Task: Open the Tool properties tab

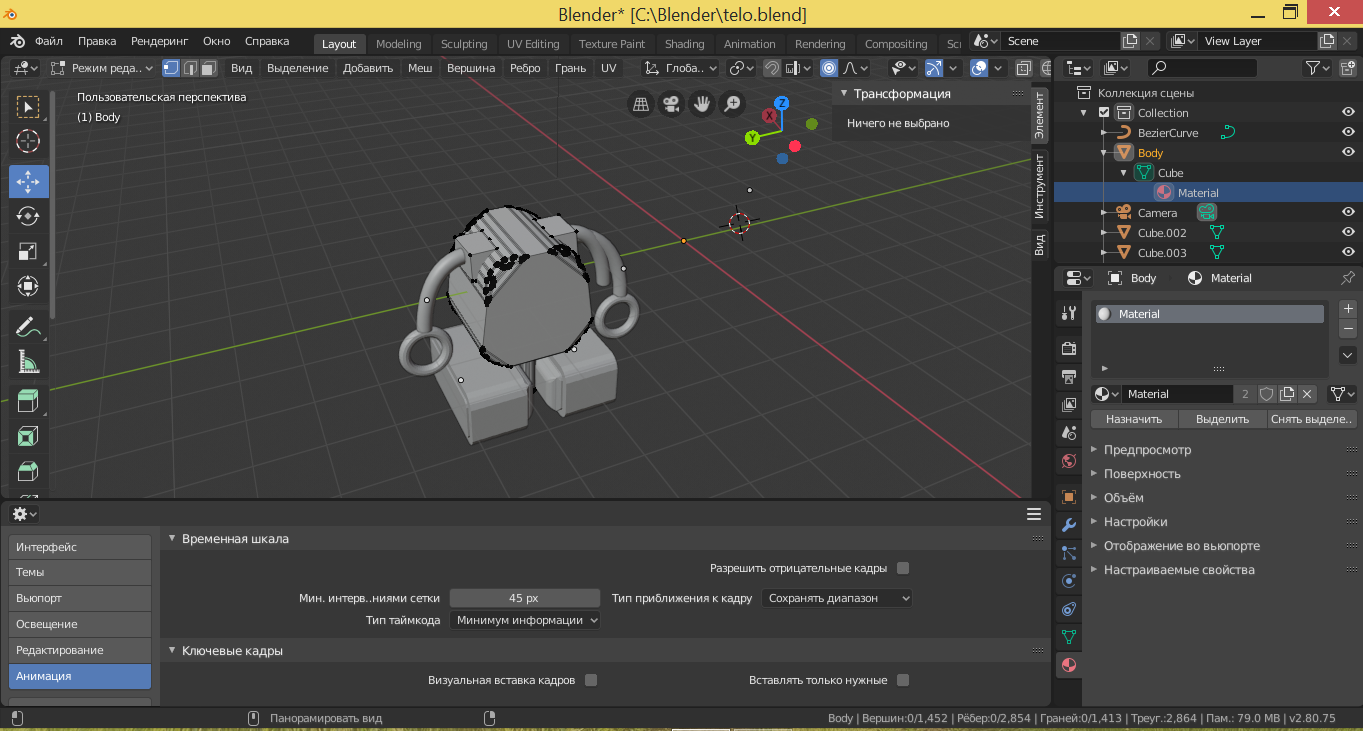Action: pyautogui.click(x=1068, y=313)
